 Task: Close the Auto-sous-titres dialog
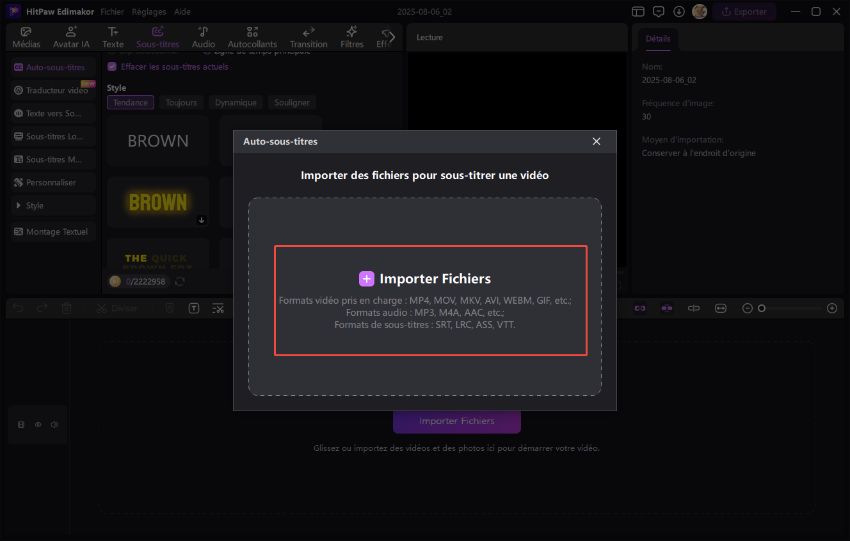597,142
